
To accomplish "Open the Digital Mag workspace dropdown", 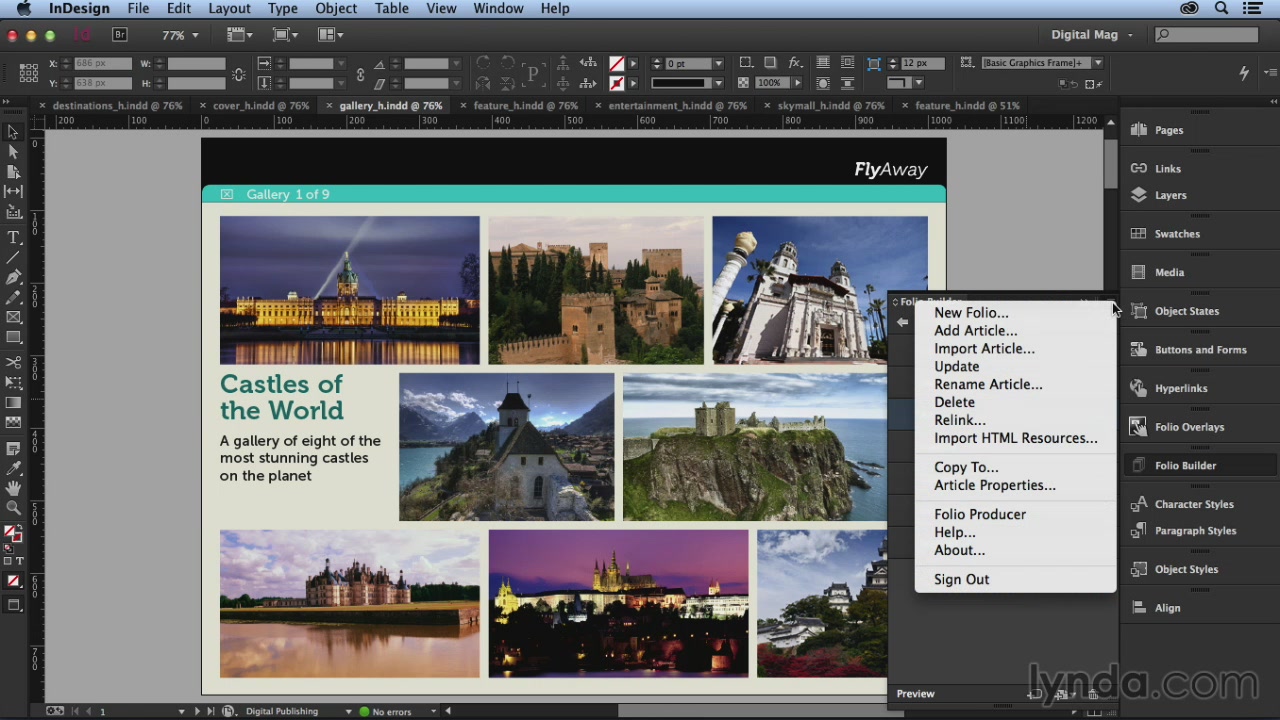I will (1090, 34).
